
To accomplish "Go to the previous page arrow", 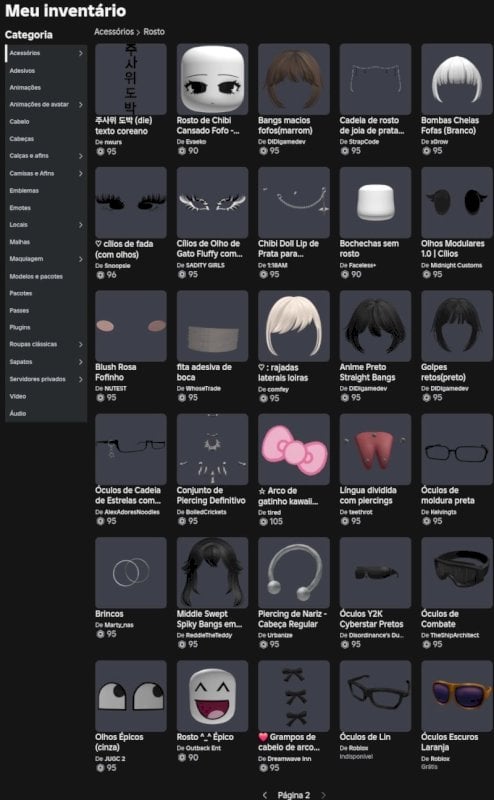I will 264,795.
